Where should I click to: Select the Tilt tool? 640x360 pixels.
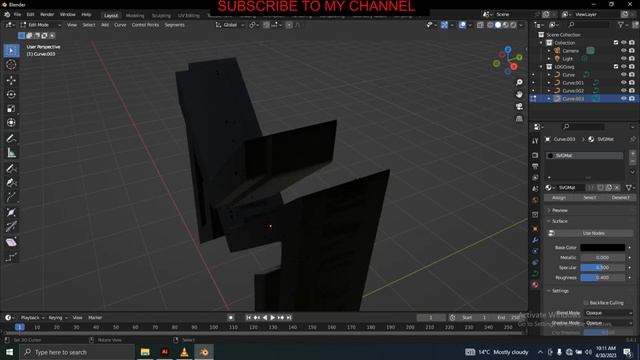(x=11, y=227)
